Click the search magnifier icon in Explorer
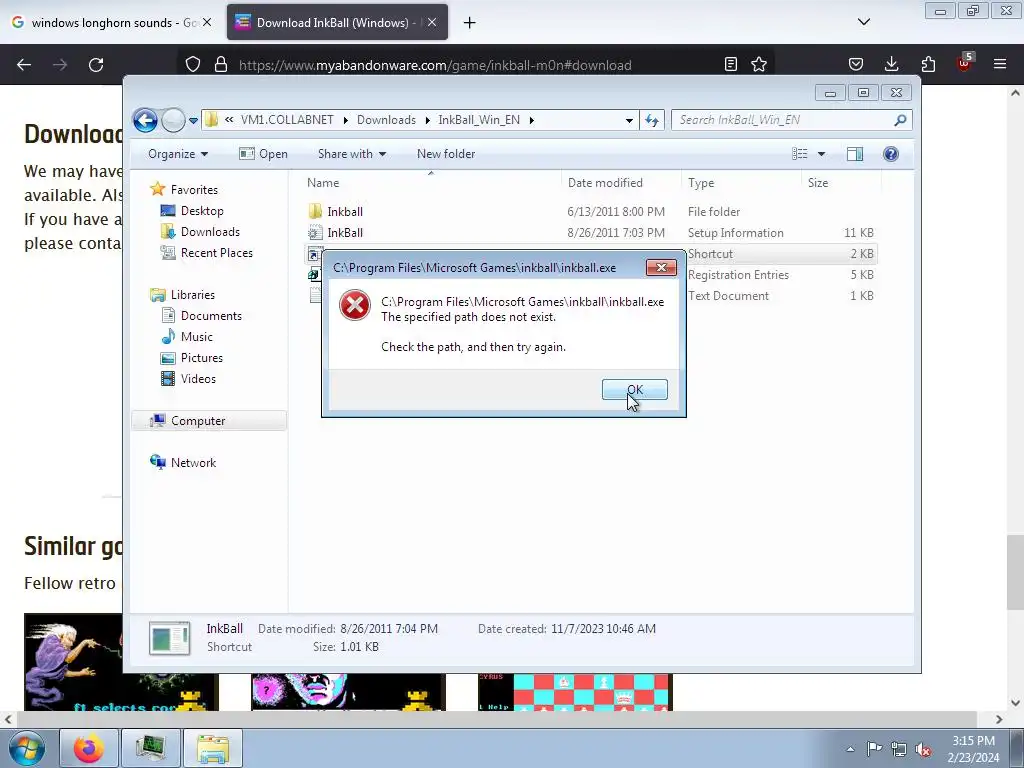This screenshot has height=768, width=1024. pos(901,120)
